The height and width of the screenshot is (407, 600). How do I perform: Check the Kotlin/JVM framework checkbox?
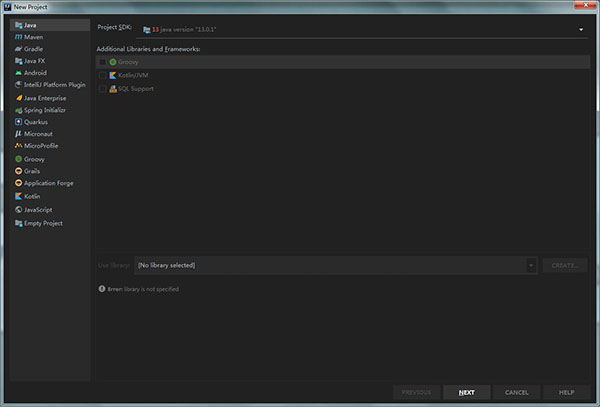[x=103, y=75]
